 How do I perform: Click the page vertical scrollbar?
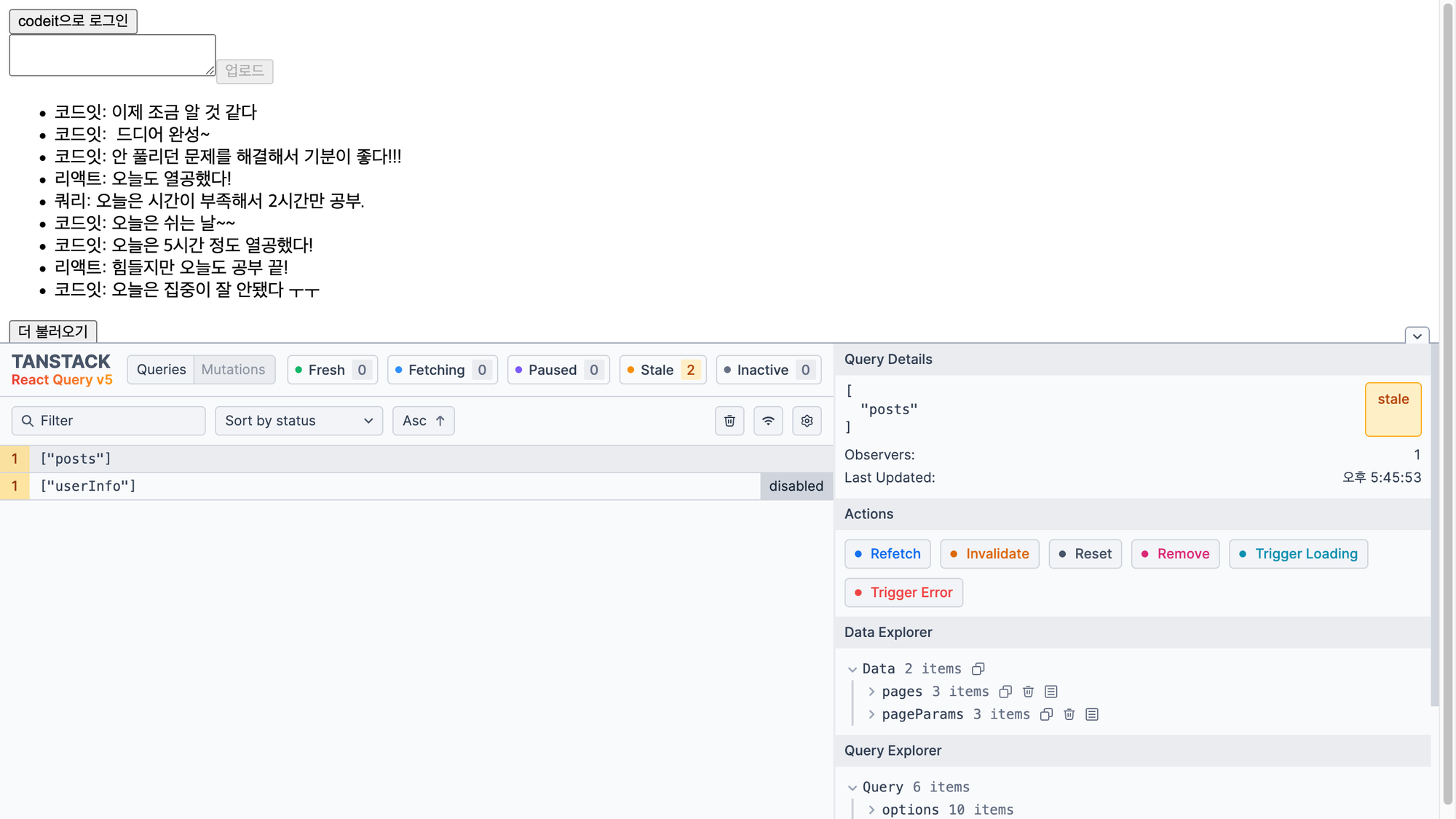(x=1448, y=404)
